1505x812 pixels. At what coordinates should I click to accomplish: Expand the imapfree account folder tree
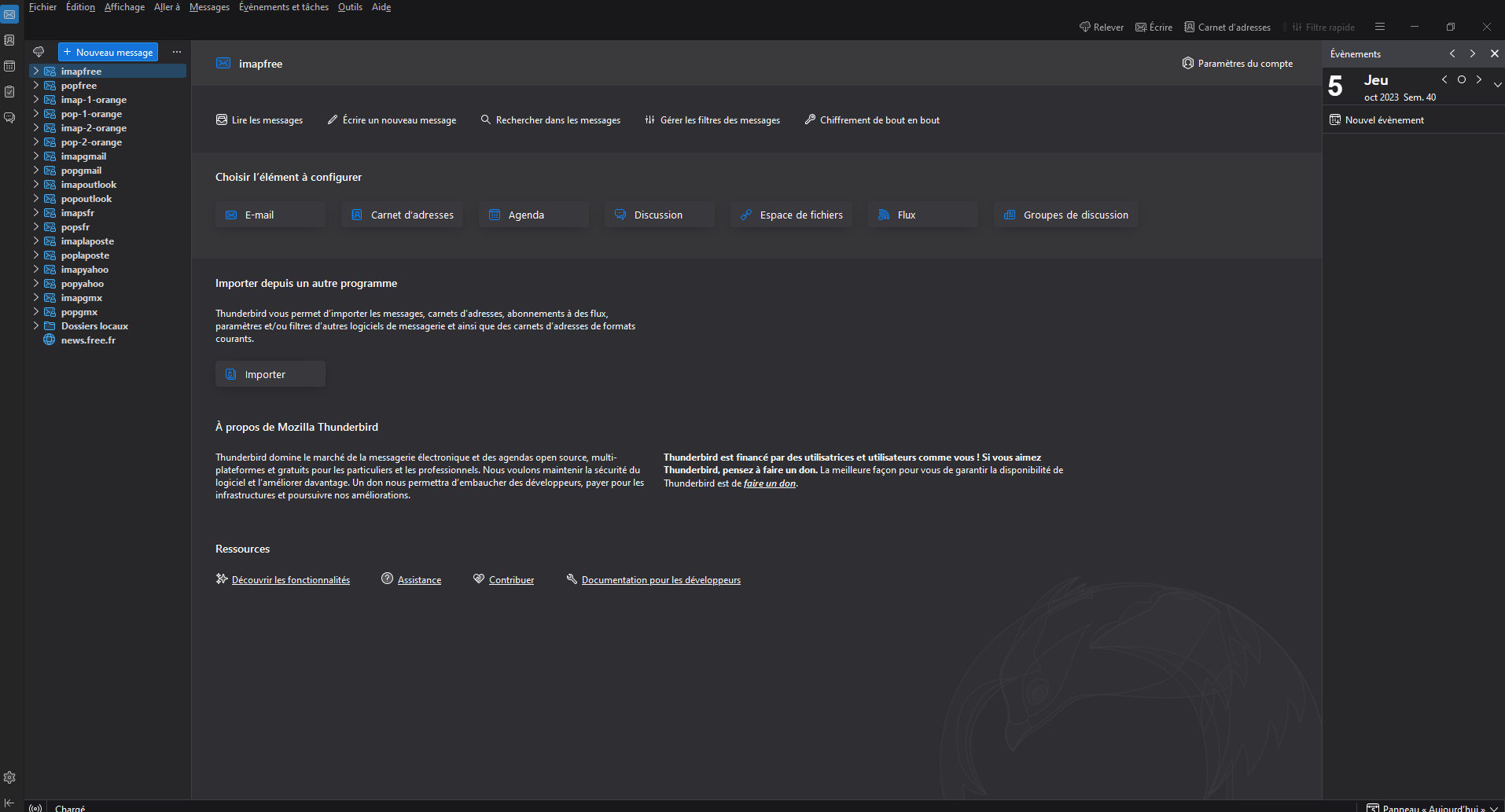36,72
